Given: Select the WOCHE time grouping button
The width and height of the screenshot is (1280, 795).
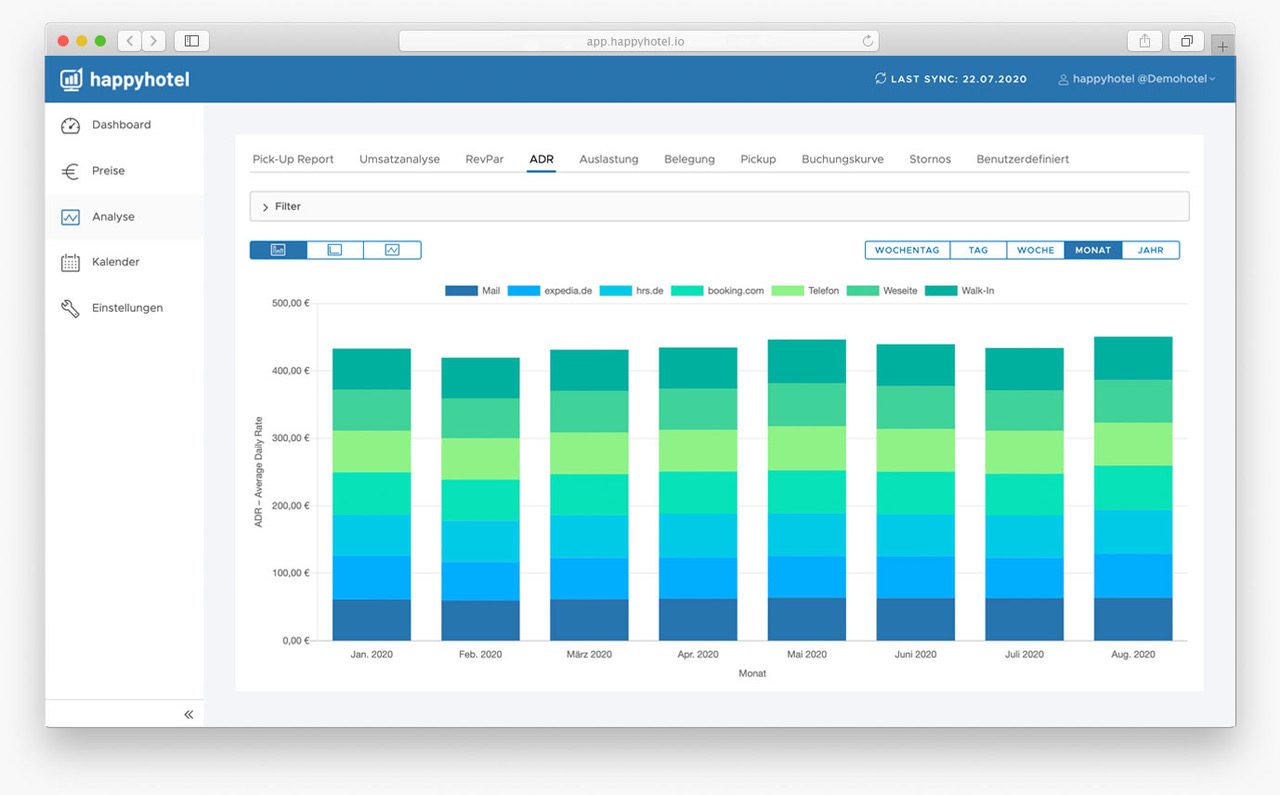Looking at the screenshot, I should pyautogui.click(x=1035, y=250).
